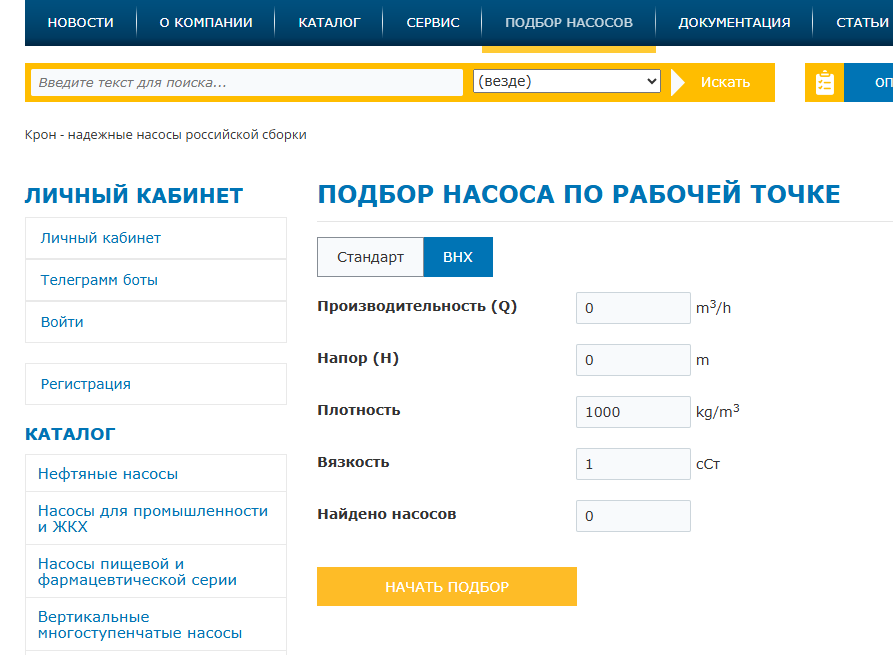Image resolution: width=893 pixels, height=655 pixels.
Task: Click the yellow clipboard questionnaire icon
Action: 823,82
